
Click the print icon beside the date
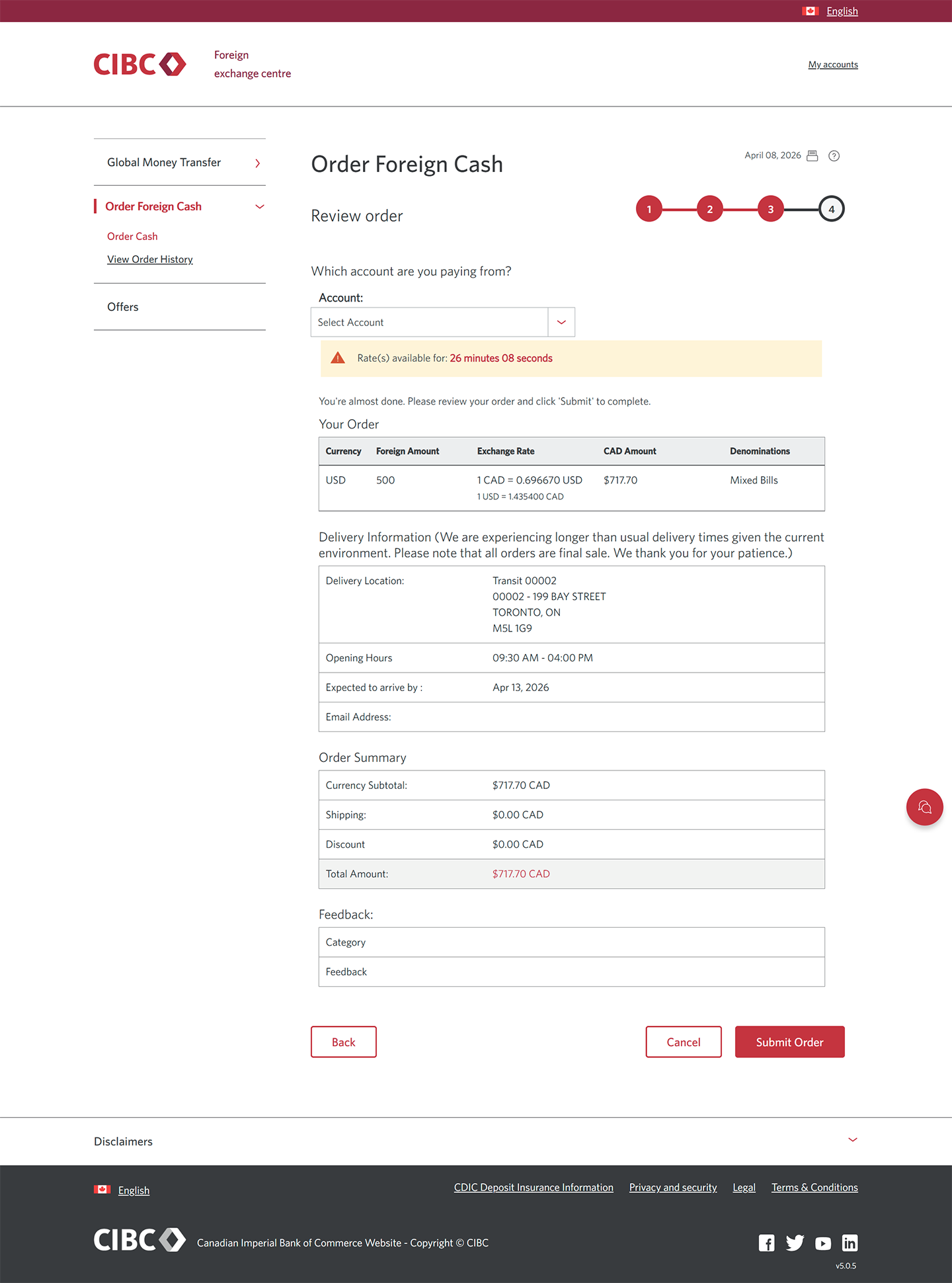pyautogui.click(x=813, y=155)
